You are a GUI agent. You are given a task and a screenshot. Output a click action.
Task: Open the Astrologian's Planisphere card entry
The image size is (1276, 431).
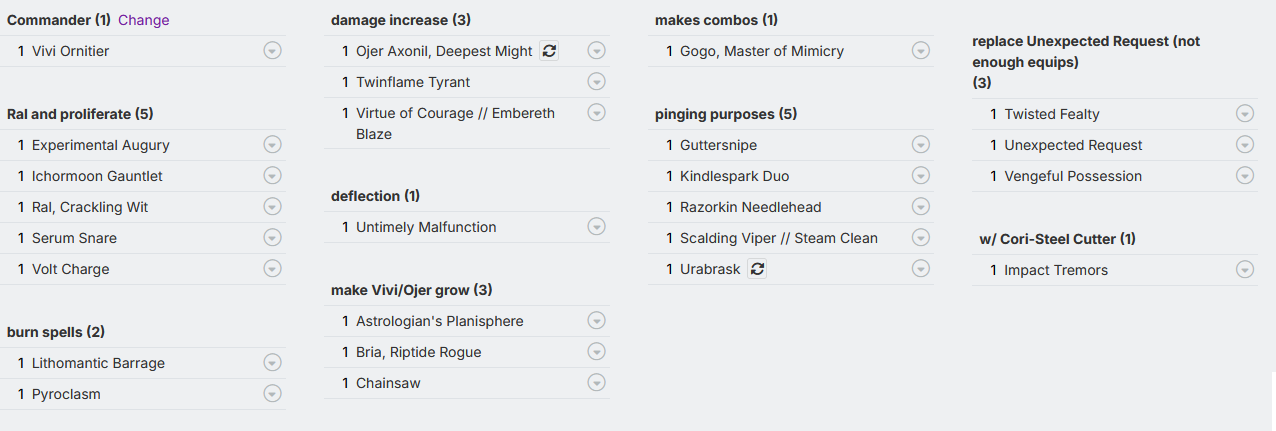440,321
